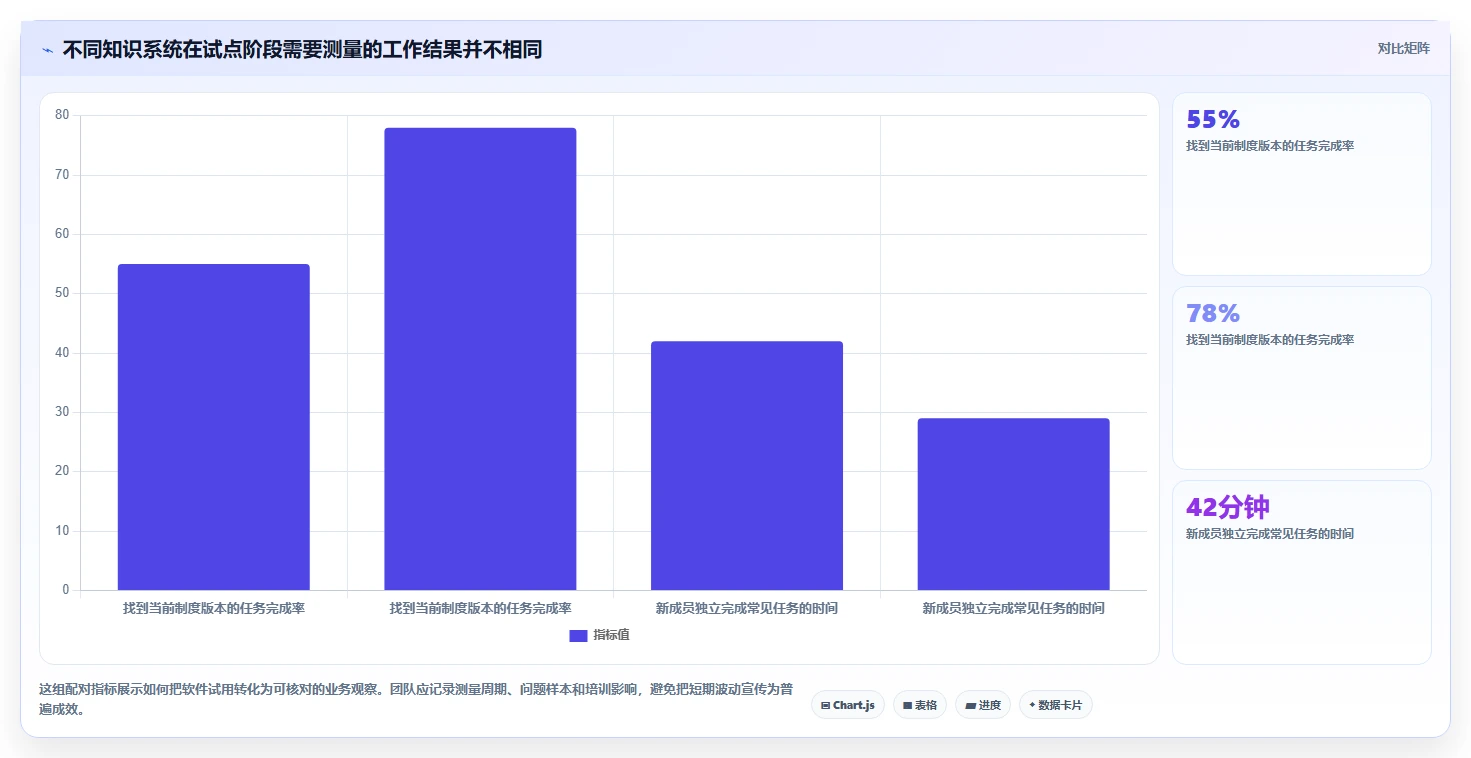Select the 表格 pill button
The height and width of the screenshot is (758, 1471).
tap(919, 705)
